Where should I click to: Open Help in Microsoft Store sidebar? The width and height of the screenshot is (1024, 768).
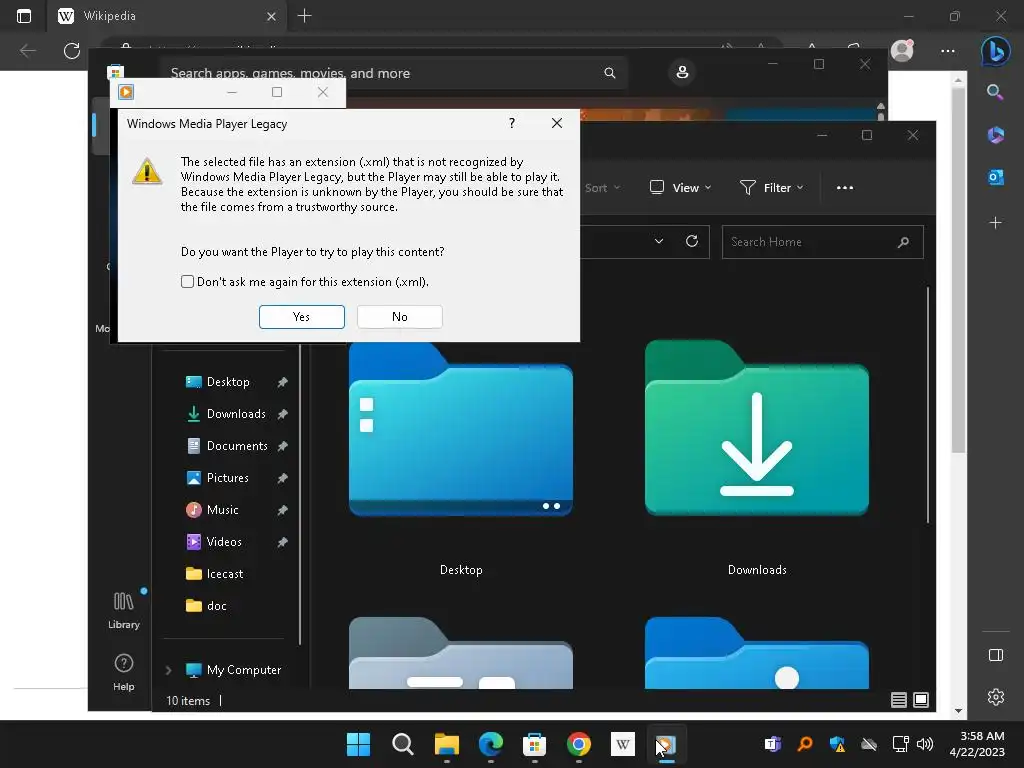(123, 673)
